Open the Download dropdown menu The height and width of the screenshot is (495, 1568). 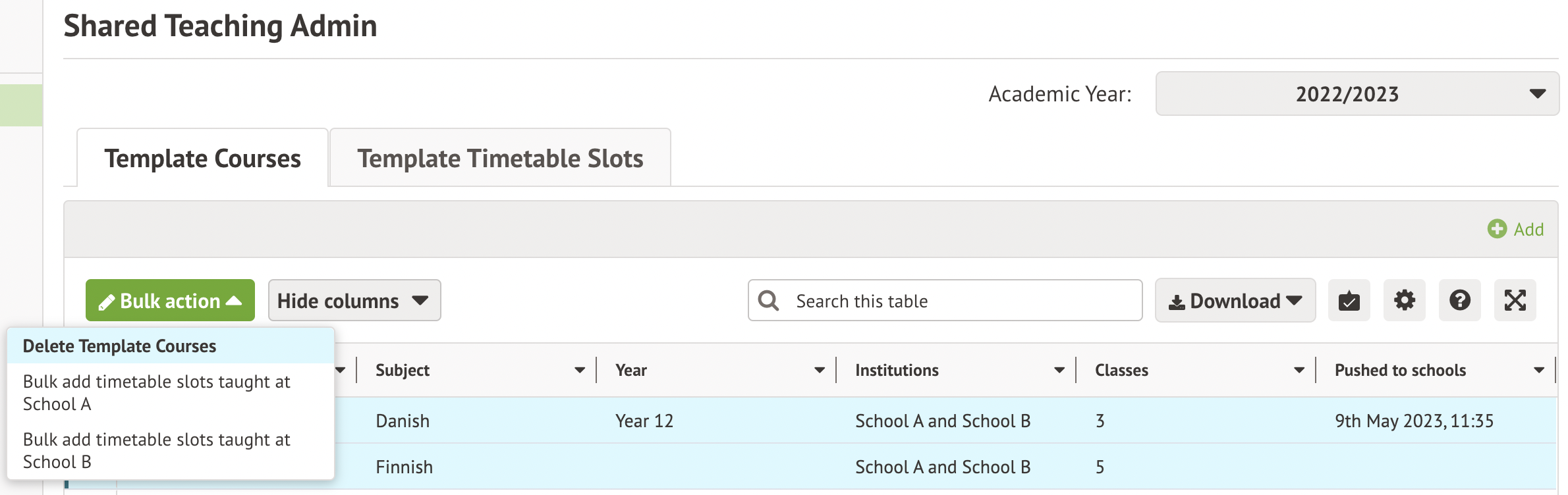[1235, 301]
